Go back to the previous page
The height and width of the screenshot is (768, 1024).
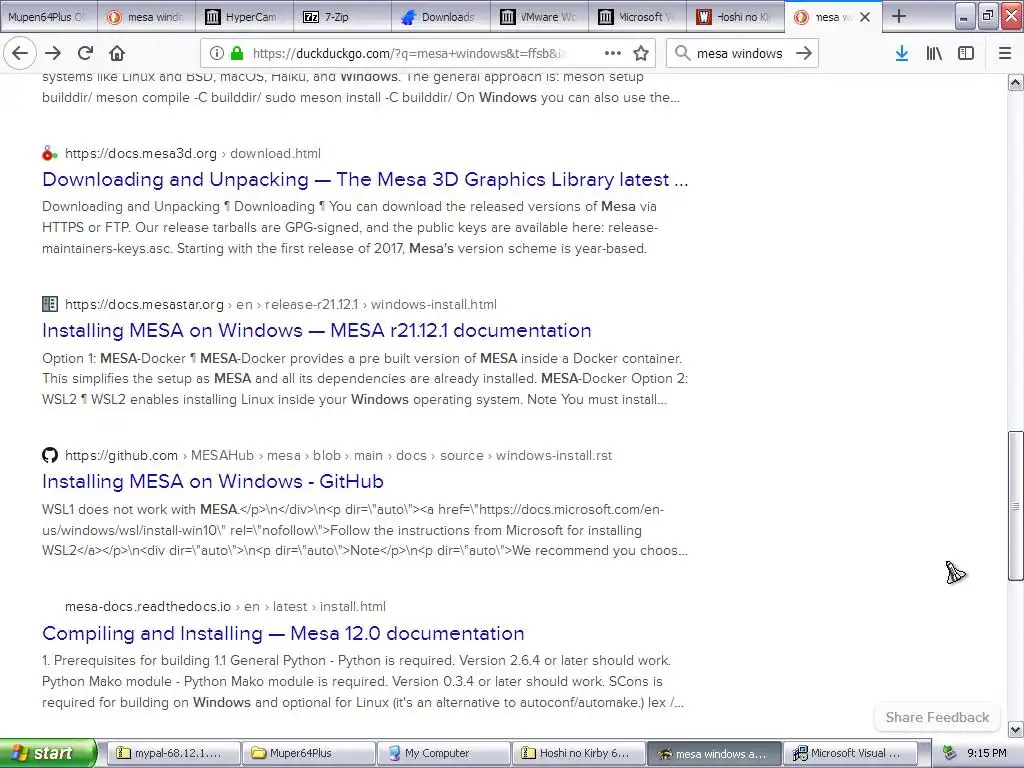click(20, 53)
